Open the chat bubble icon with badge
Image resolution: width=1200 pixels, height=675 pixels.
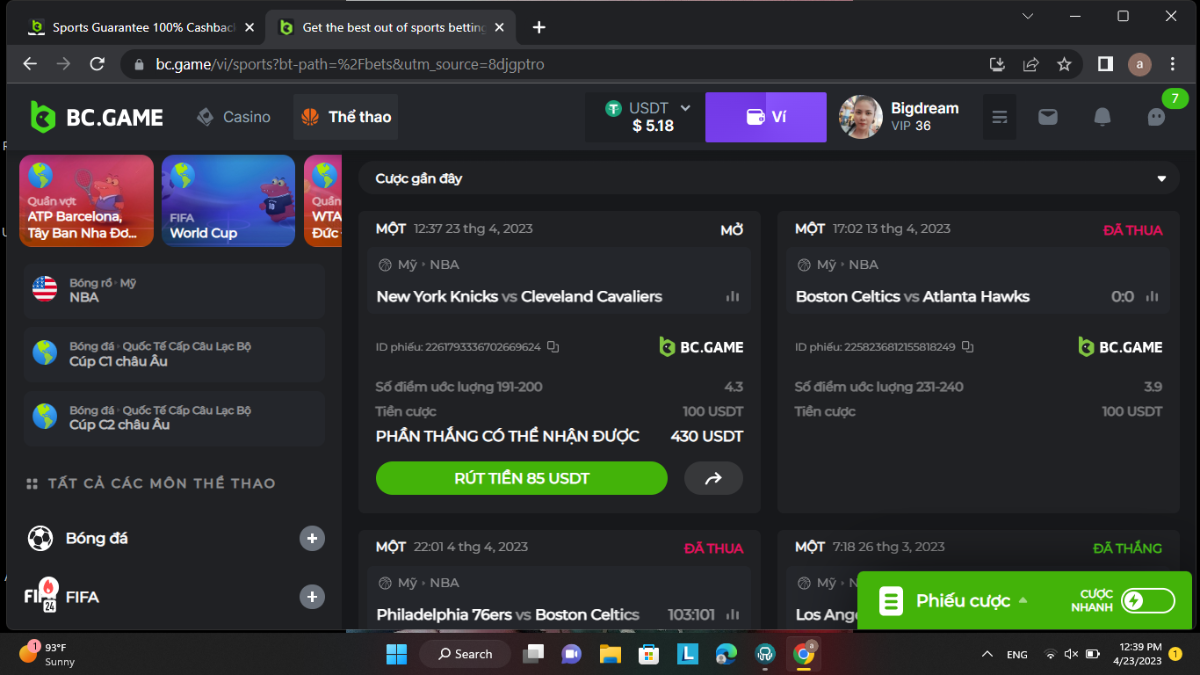click(1156, 117)
